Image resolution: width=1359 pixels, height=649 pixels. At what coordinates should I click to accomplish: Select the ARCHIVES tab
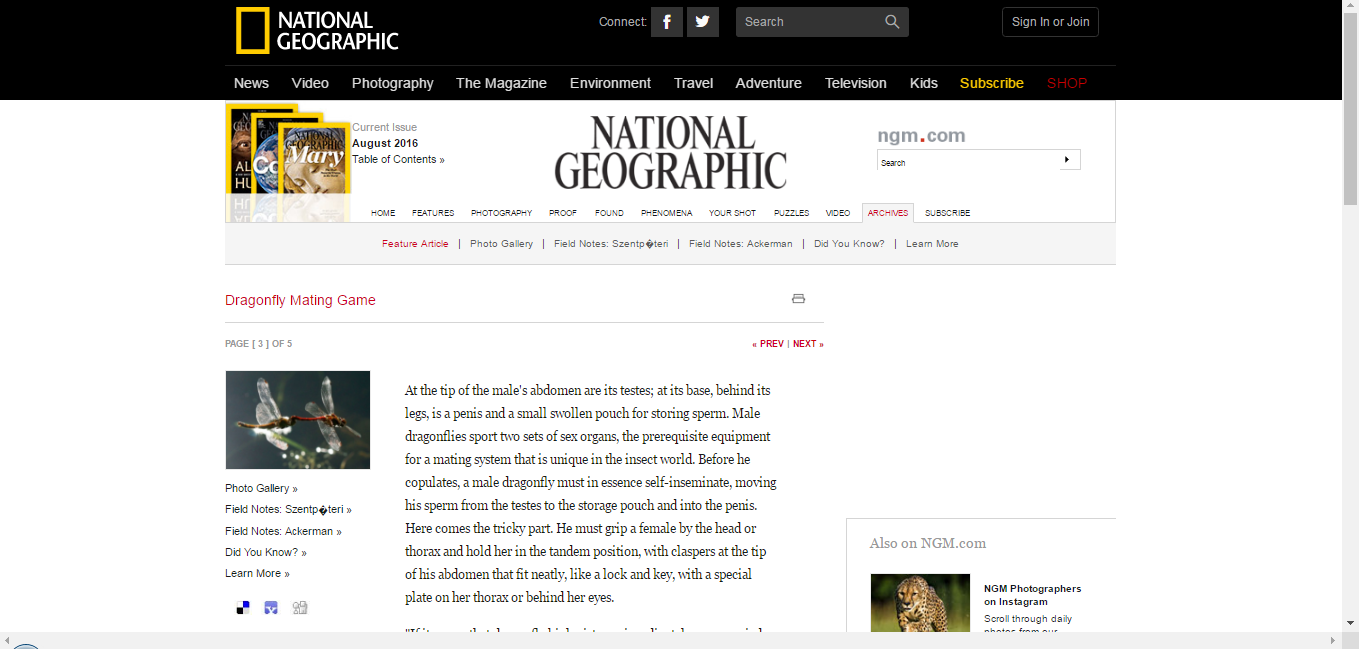888,213
